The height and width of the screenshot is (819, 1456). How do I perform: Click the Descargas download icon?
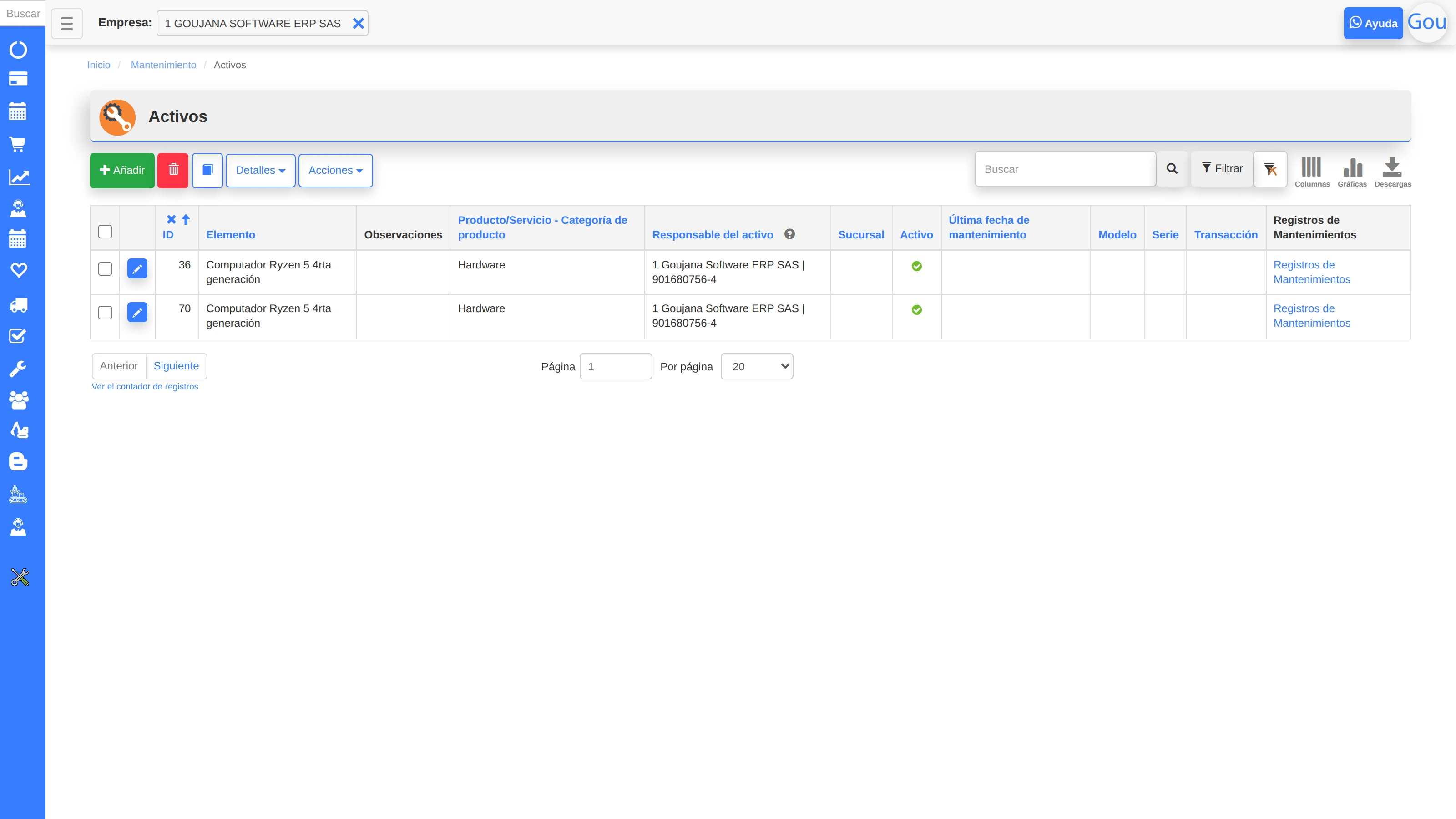pos(1392,171)
